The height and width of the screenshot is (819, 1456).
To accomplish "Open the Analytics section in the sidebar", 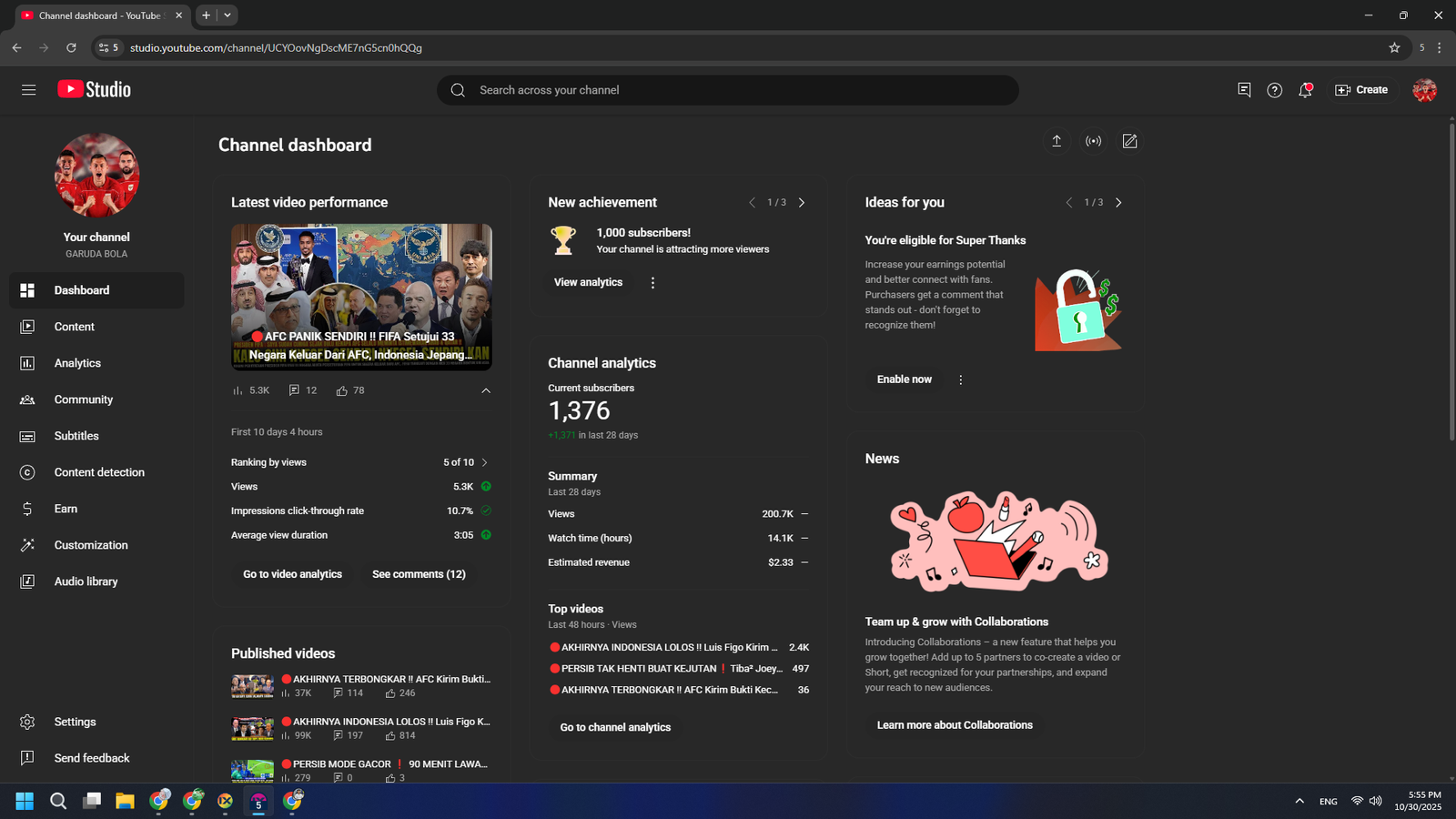I will (x=77, y=363).
